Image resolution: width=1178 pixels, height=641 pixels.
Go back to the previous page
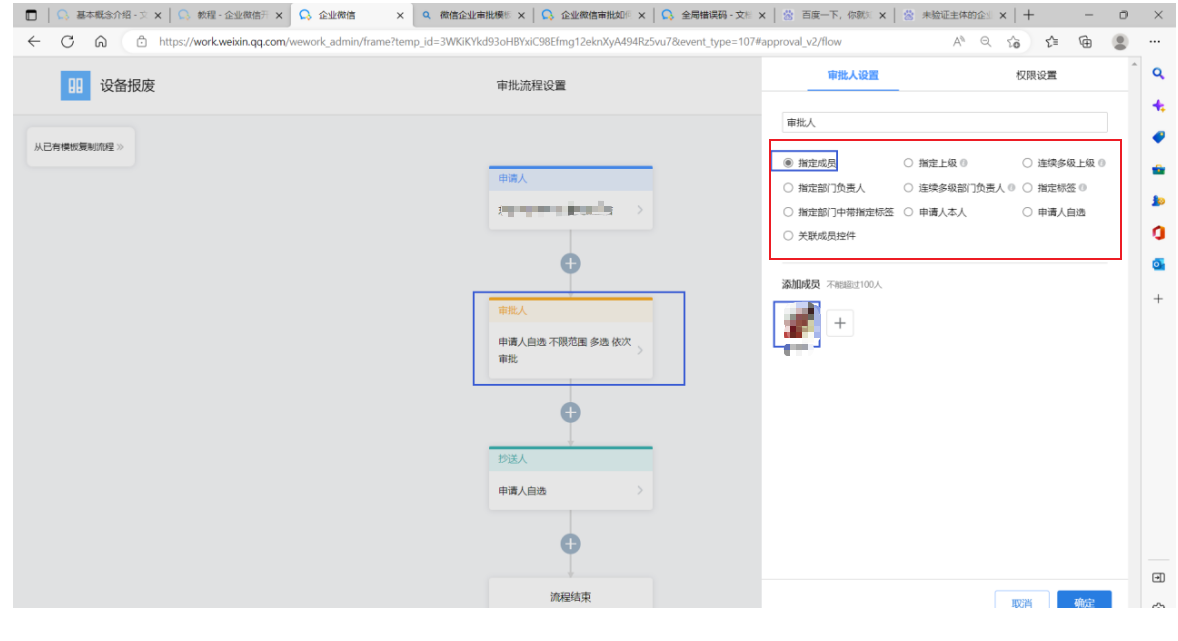coord(34,42)
